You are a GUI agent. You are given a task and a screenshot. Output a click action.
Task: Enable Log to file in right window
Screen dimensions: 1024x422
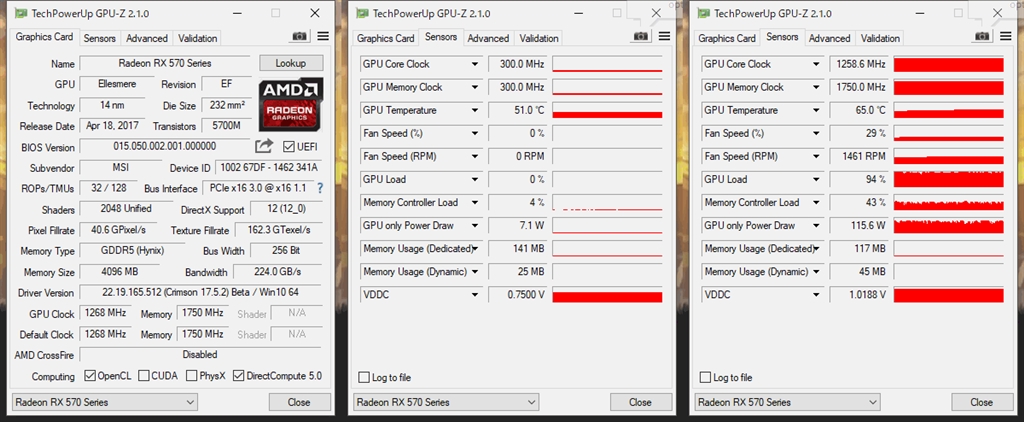pos(705,378)
